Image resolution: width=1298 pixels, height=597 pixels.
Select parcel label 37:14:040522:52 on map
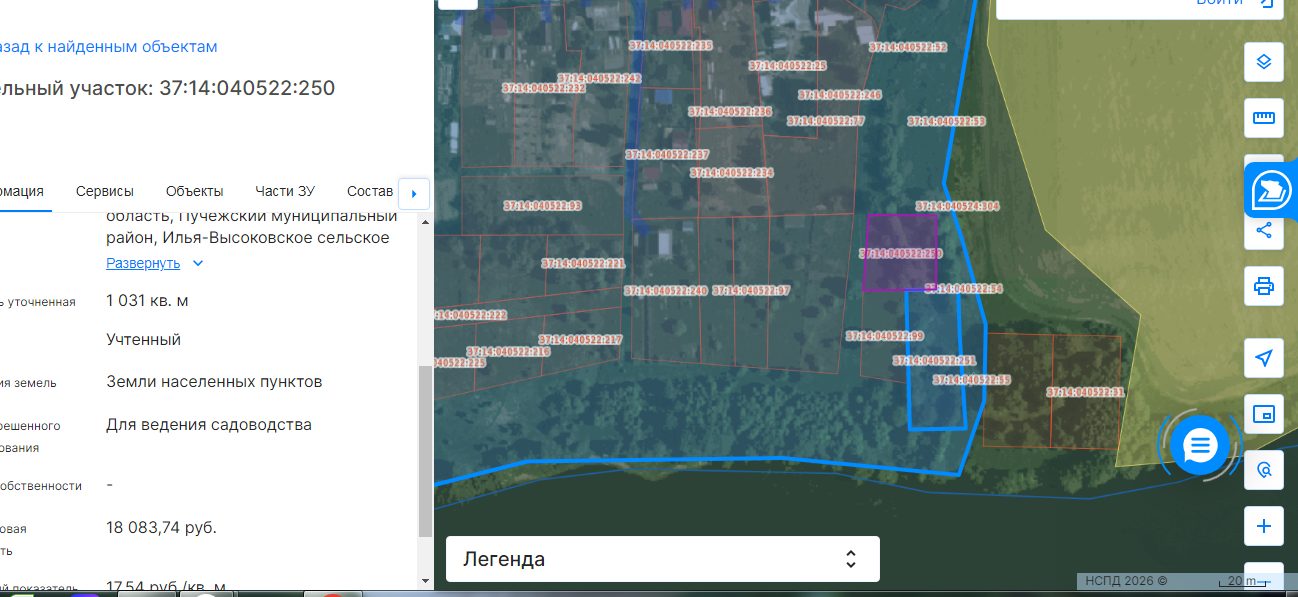[x=908, y=47]
